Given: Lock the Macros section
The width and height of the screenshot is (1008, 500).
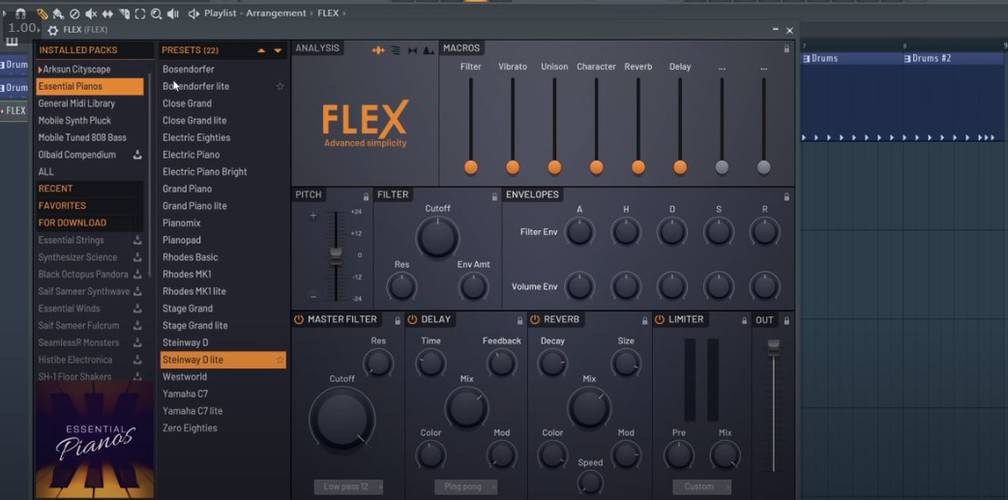Looking at the screenshot, I should [786, 48].
